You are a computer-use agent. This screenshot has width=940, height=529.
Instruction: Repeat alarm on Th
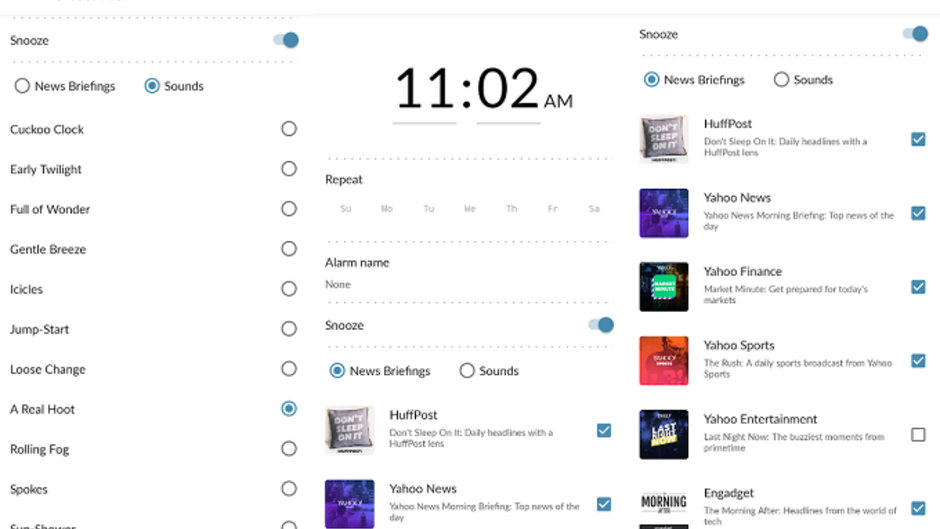tap(511, 209)
